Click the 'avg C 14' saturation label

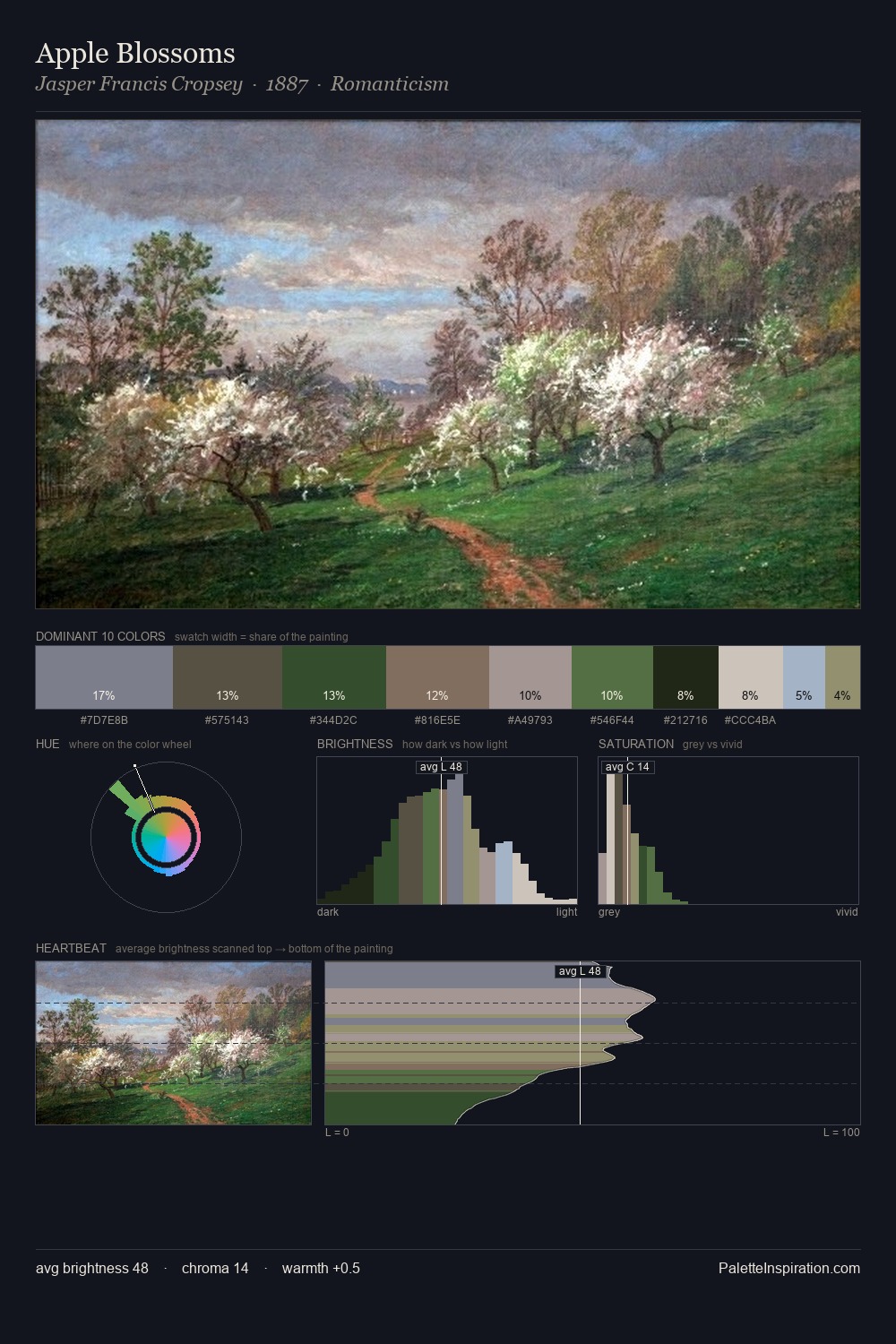point(627,767)
